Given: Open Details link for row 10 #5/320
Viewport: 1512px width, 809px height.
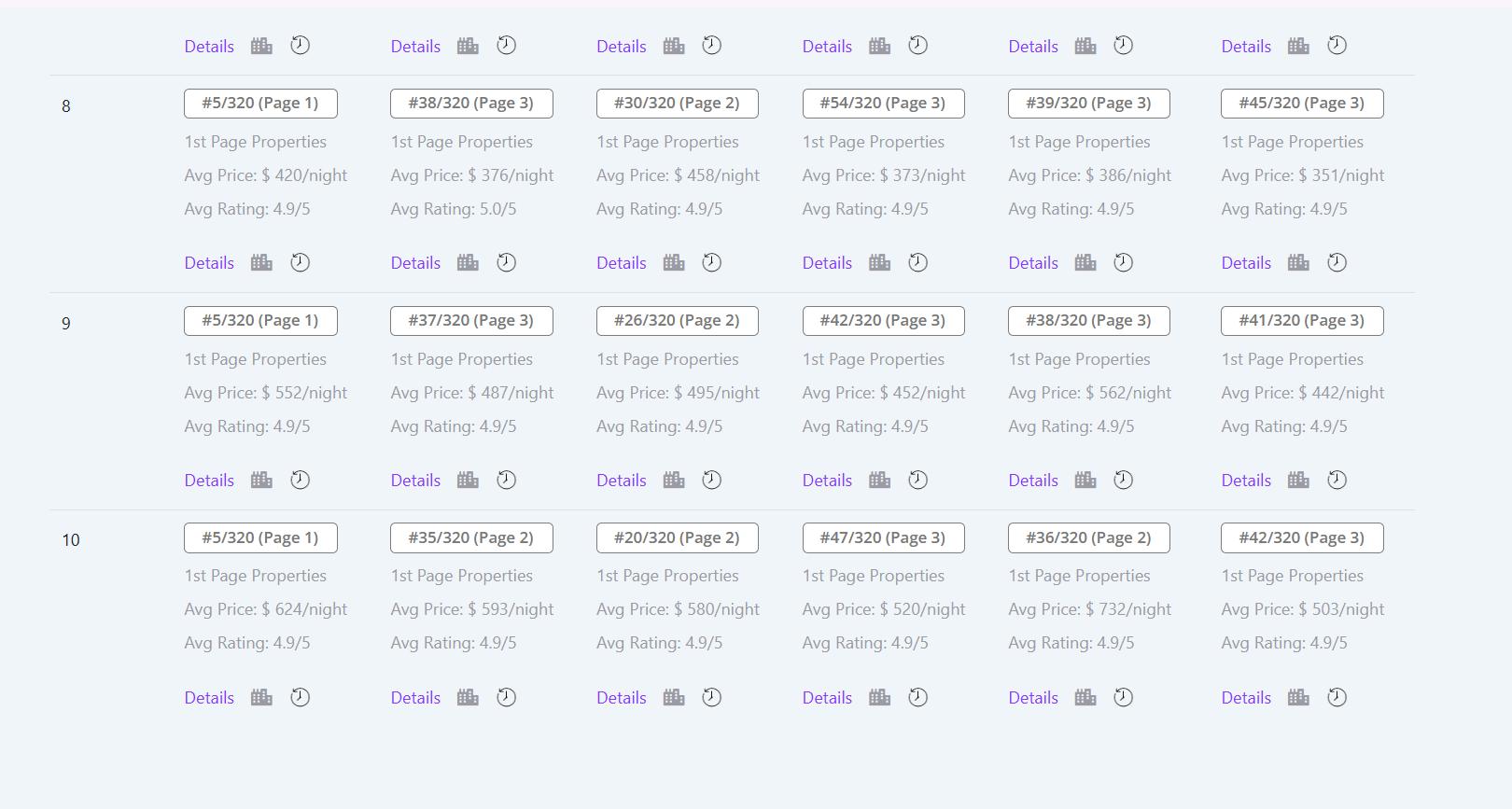Looking at the screenshot, I should [x=209, y=698].
